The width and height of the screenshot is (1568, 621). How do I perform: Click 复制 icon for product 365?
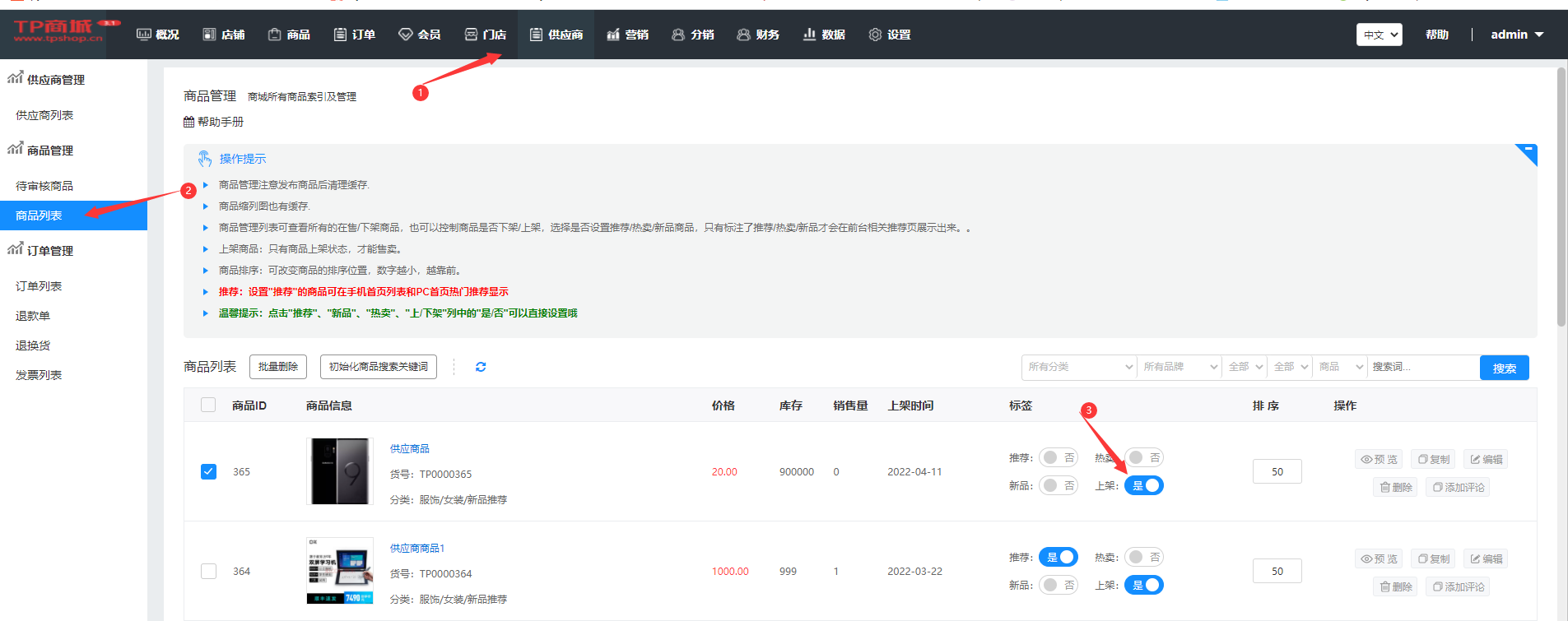1422,460
